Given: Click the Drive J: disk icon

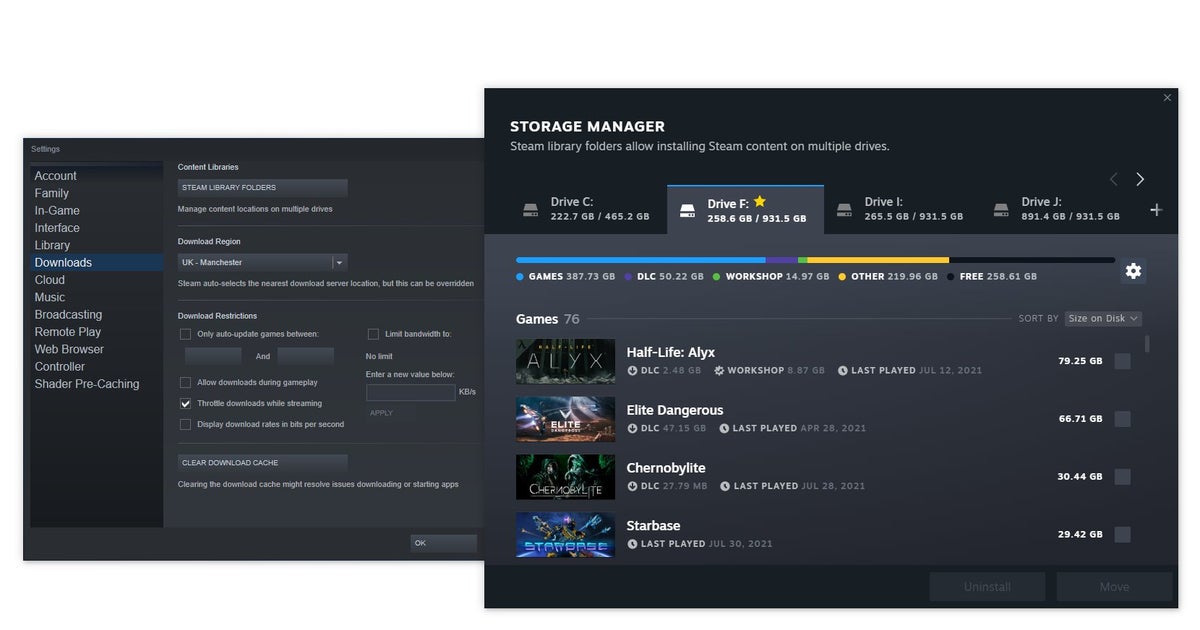Looking at the screenshot, I should tap(1001, 210).
